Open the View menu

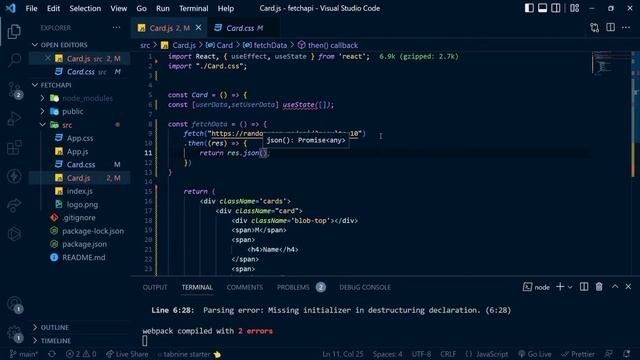(118, 8)
